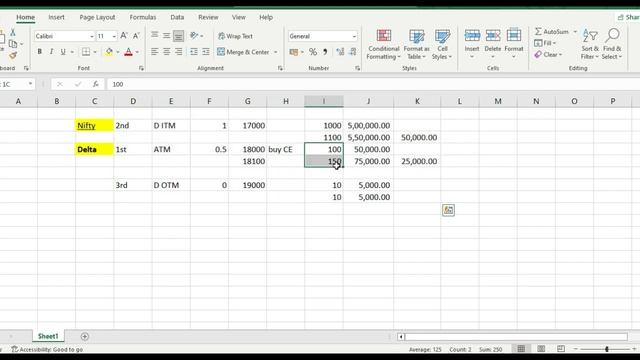Apply Percent Style icon
The height and width of the screenshot is (360, 640).
pos(313,52)
